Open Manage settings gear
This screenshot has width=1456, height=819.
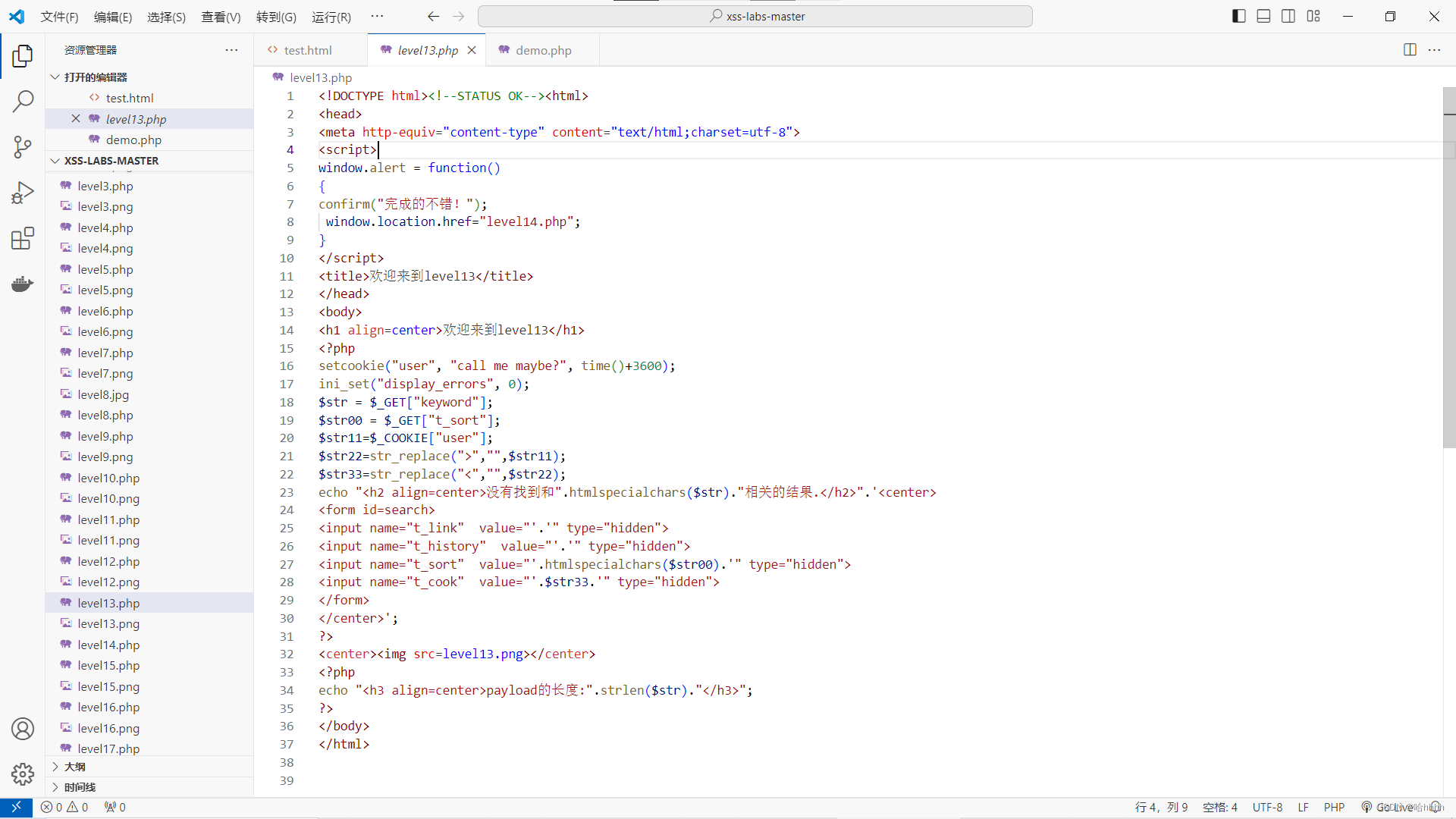23,773
